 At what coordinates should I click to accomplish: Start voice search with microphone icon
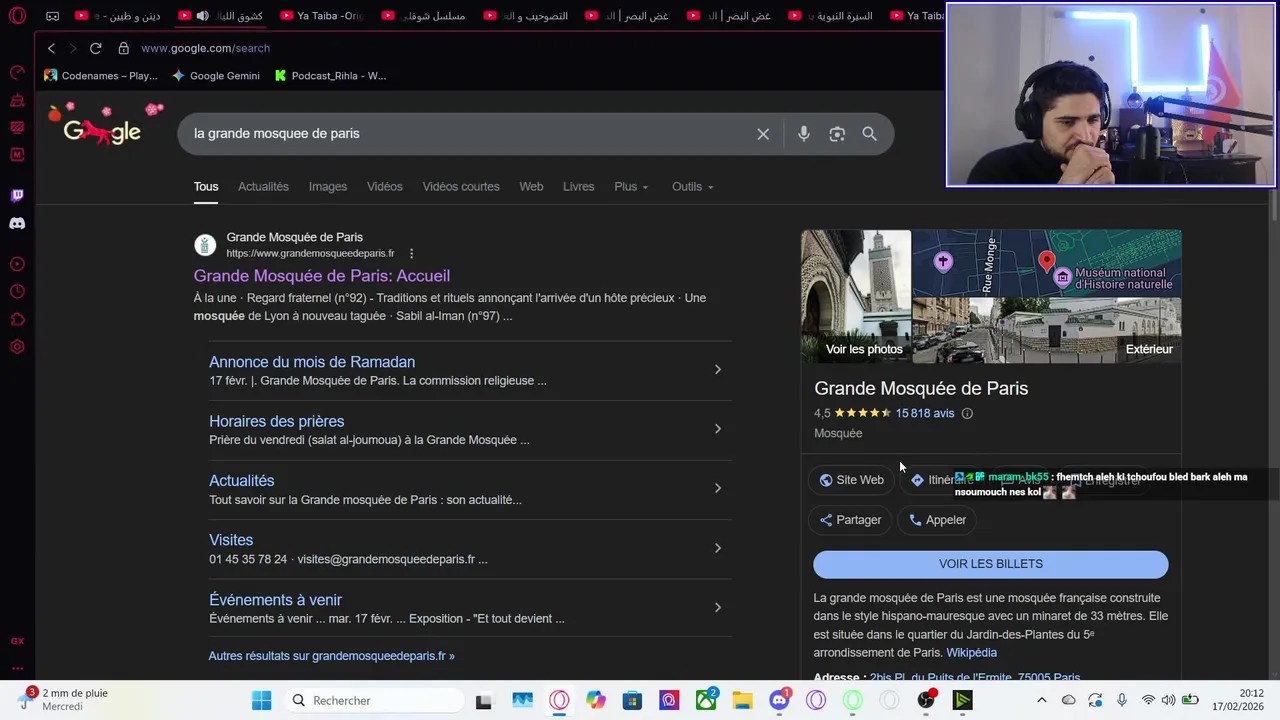[x=804, y=134]
